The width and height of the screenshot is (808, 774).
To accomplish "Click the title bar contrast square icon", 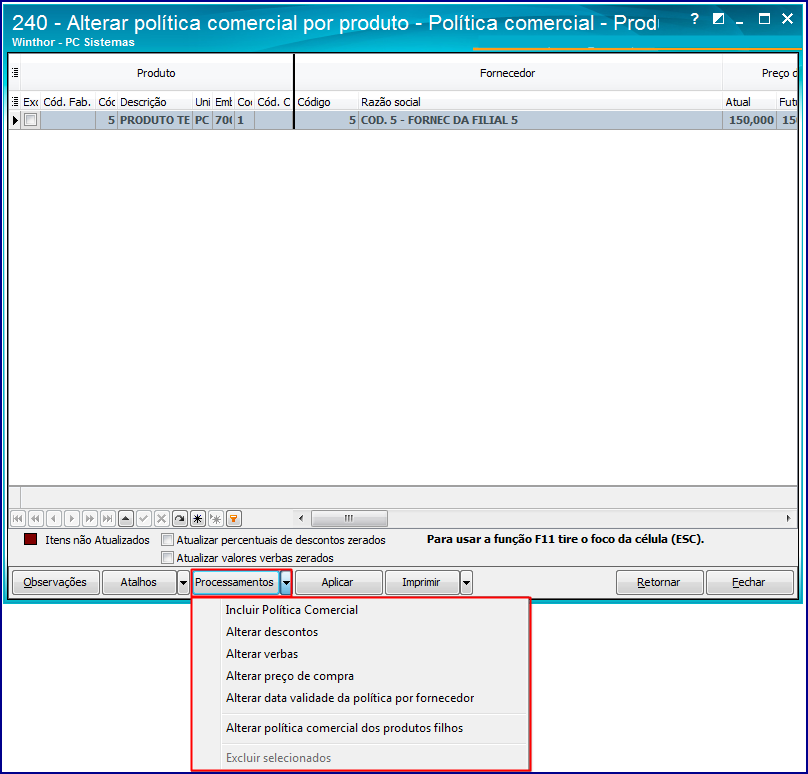I will coord(718,19).
